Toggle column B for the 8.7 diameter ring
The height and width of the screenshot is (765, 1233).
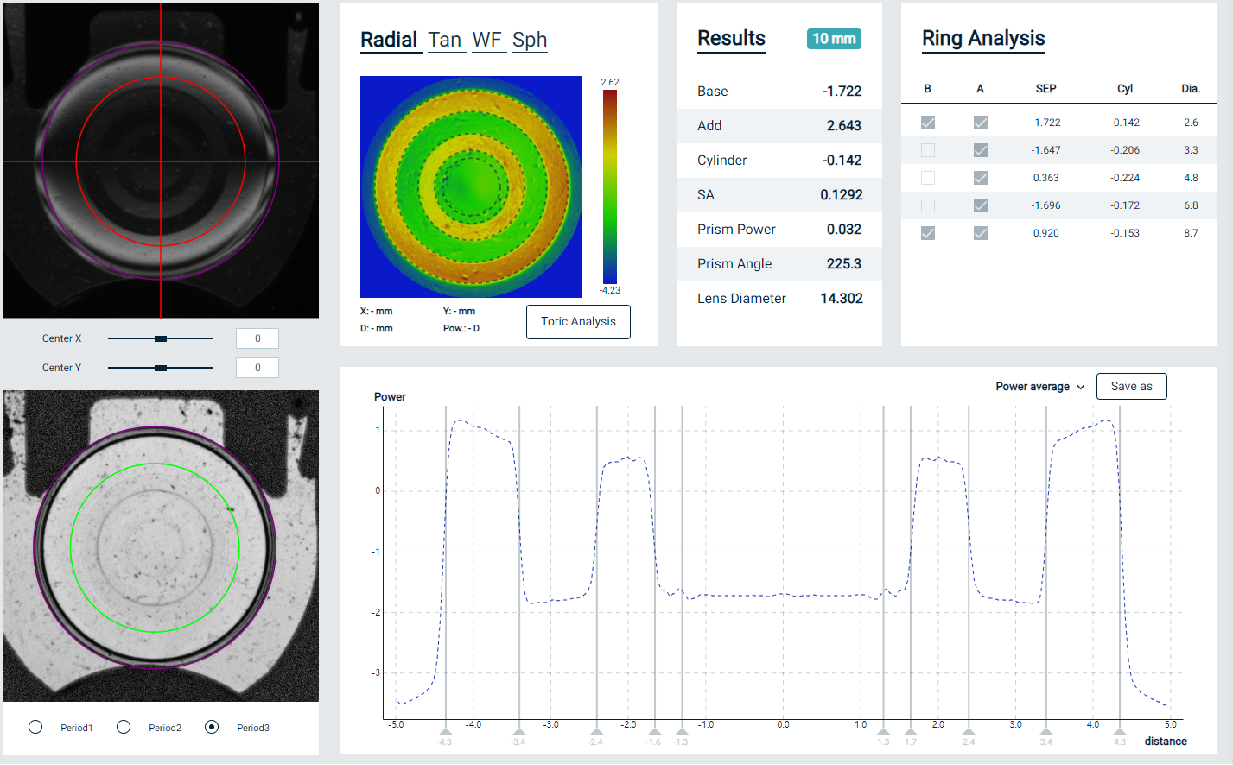coord(928,233)
